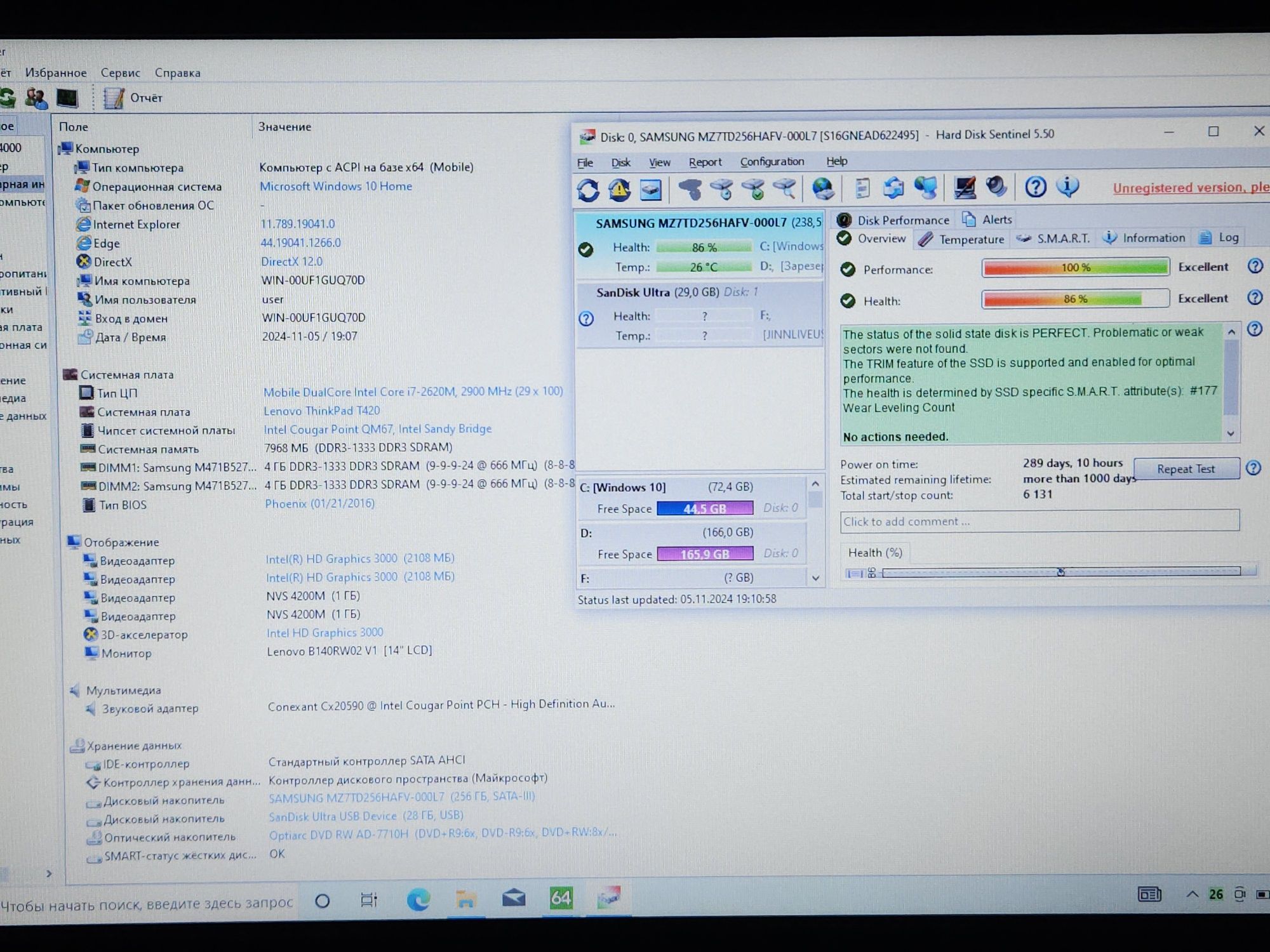The width and height of the screenshot is (1270, 952).
Task: Select the SAMSUNG MZ7TD256HAFV disk entry
Action: pyautogui.click(x=700, y=244)
